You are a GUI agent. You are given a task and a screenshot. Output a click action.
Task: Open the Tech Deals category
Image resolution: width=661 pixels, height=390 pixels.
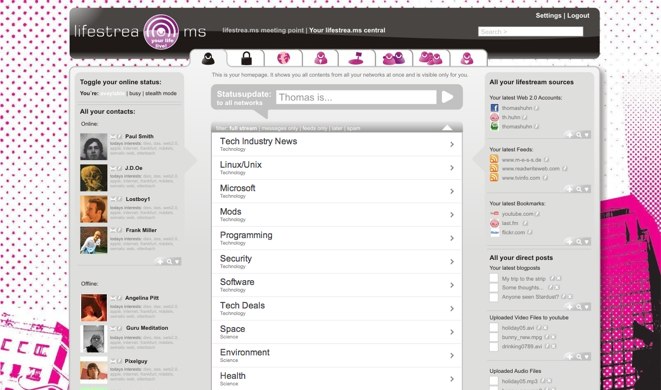tap(336, 309)
